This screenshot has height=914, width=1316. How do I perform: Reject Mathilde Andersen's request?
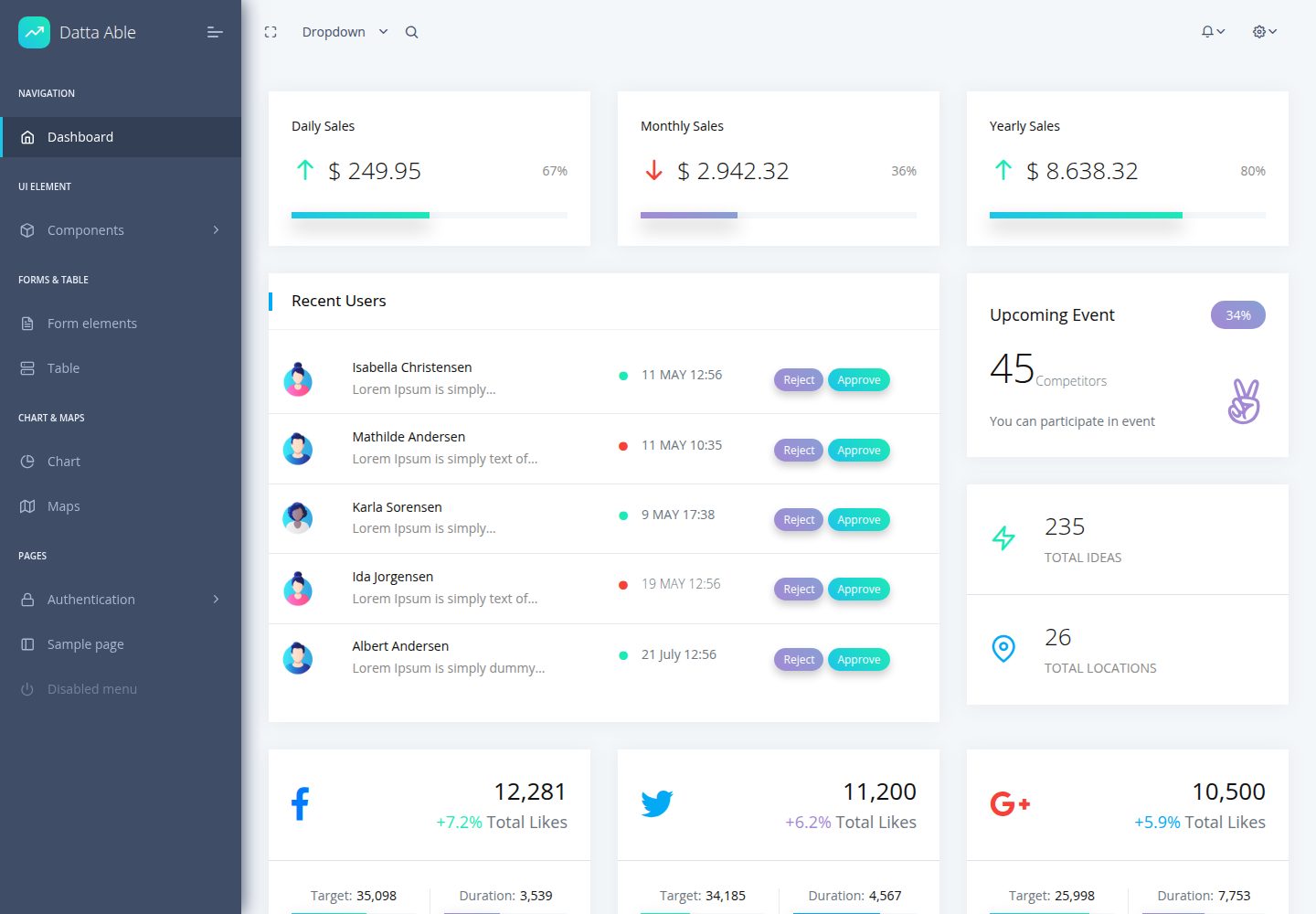tap(799, 451)
